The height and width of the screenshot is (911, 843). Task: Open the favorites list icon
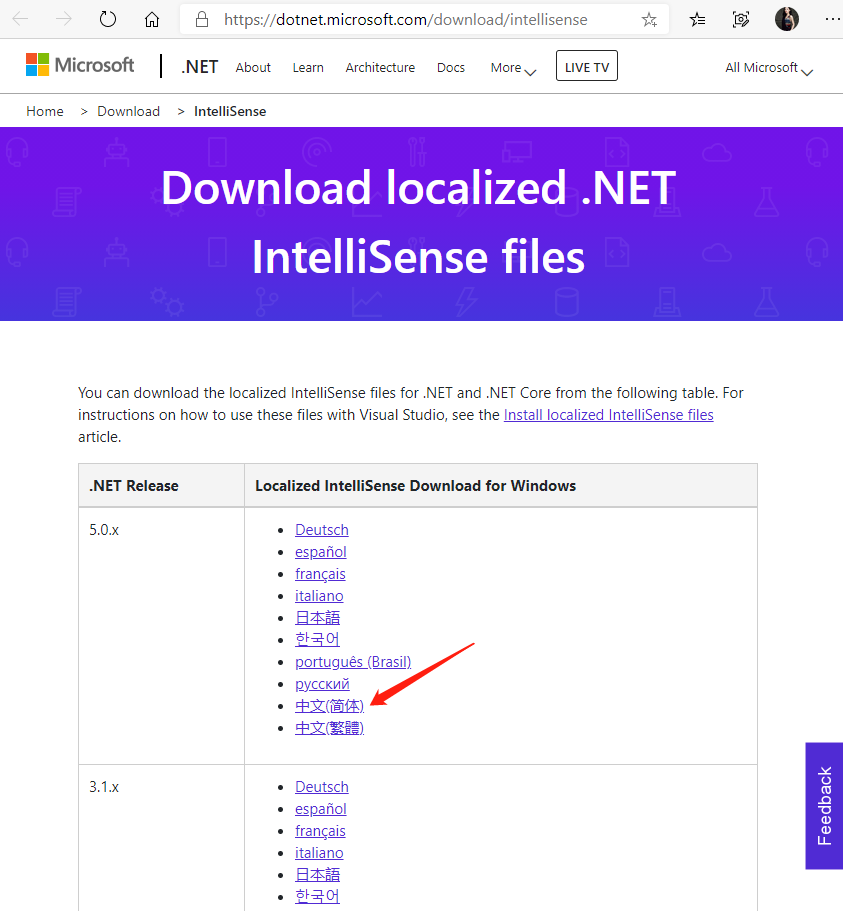(x=697, y=20)
